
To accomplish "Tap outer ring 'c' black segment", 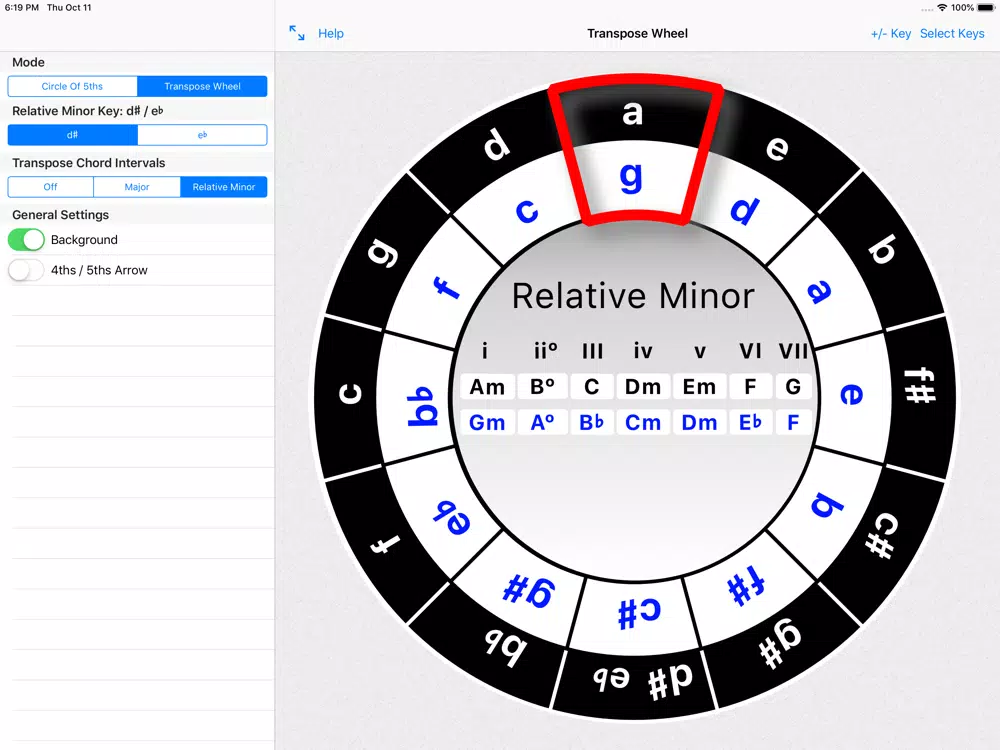I will (349, 393).
